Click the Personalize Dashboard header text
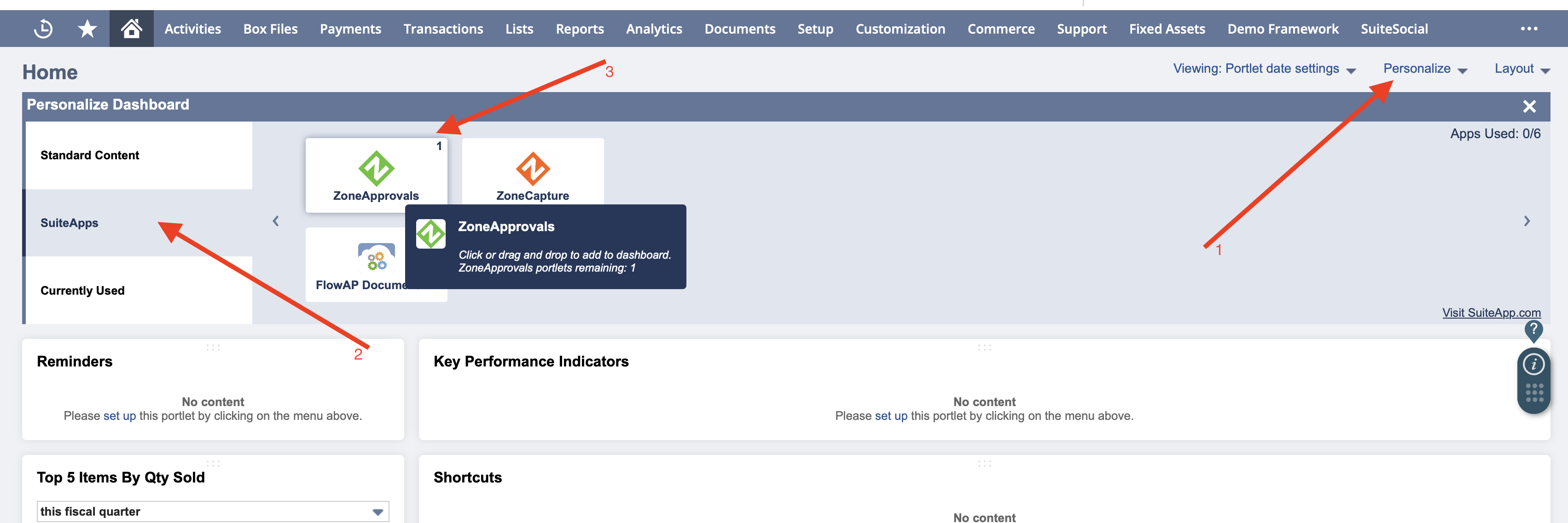Image resolution: width=1568 pixels, height=523 pixels. pos(108,105)
